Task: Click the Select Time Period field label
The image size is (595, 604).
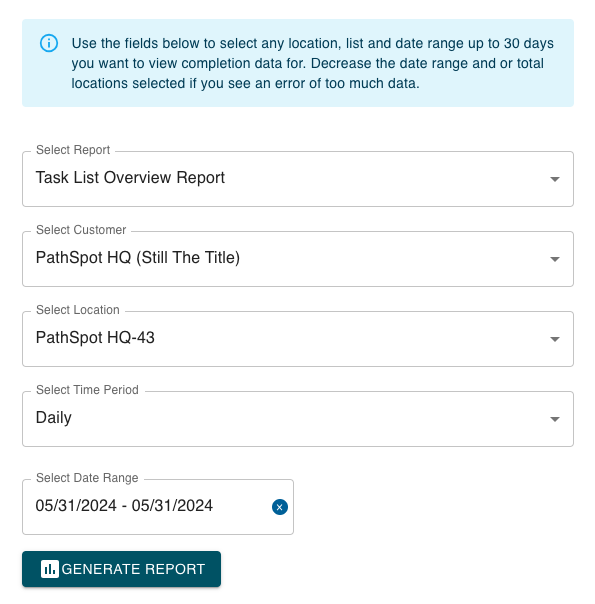Action: click(x=87, y=390)
